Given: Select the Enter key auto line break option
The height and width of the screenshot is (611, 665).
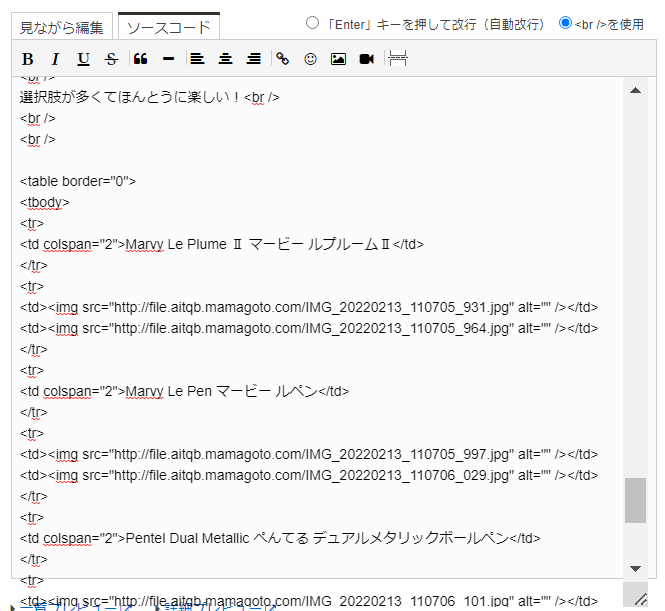Looking at the screenshot, I should tap(312, 23).
